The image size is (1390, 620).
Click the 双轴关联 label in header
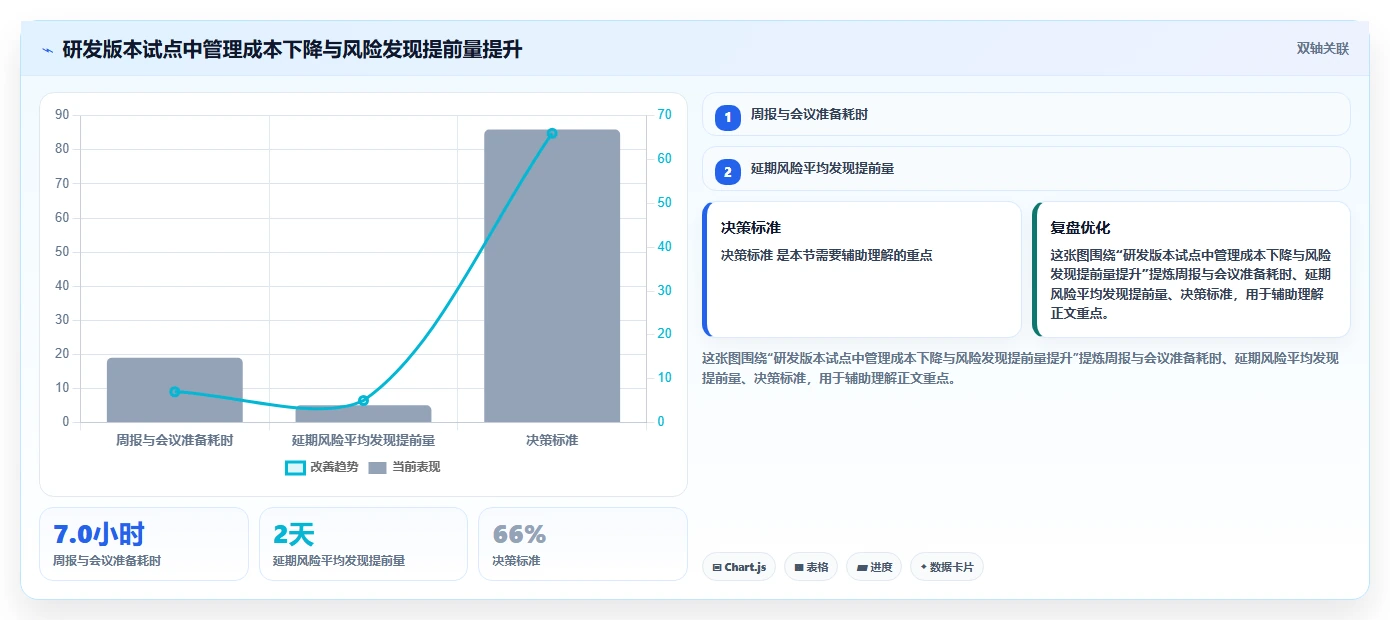click(x=1323, y=49)
